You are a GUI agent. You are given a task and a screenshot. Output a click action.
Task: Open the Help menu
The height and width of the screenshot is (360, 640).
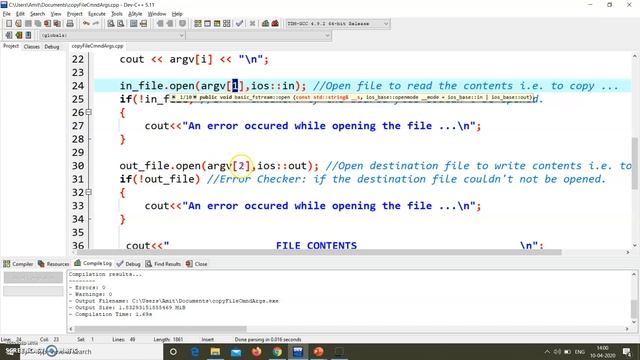tap(177, 14)
